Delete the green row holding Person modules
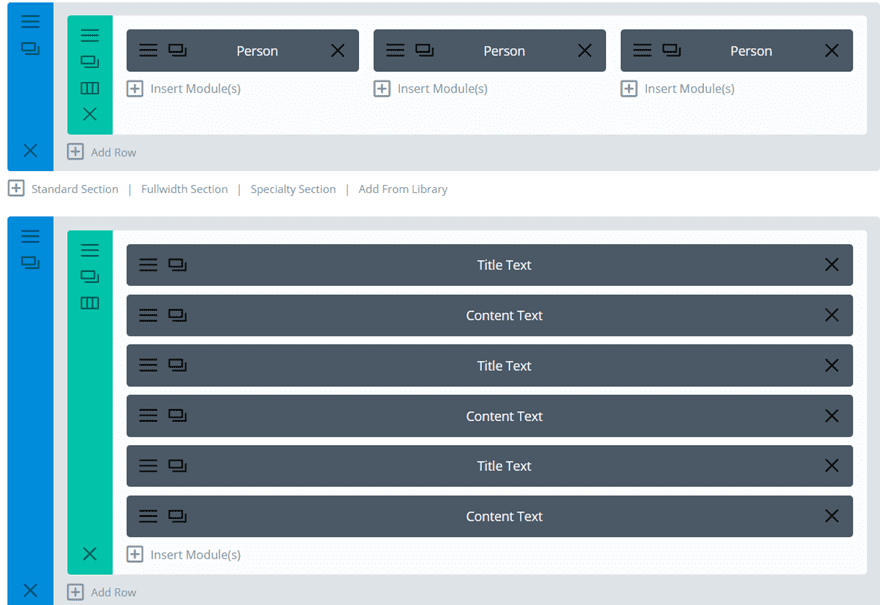Screen dimensions: 880x605 pyautogui.click(x=90, y=114)
